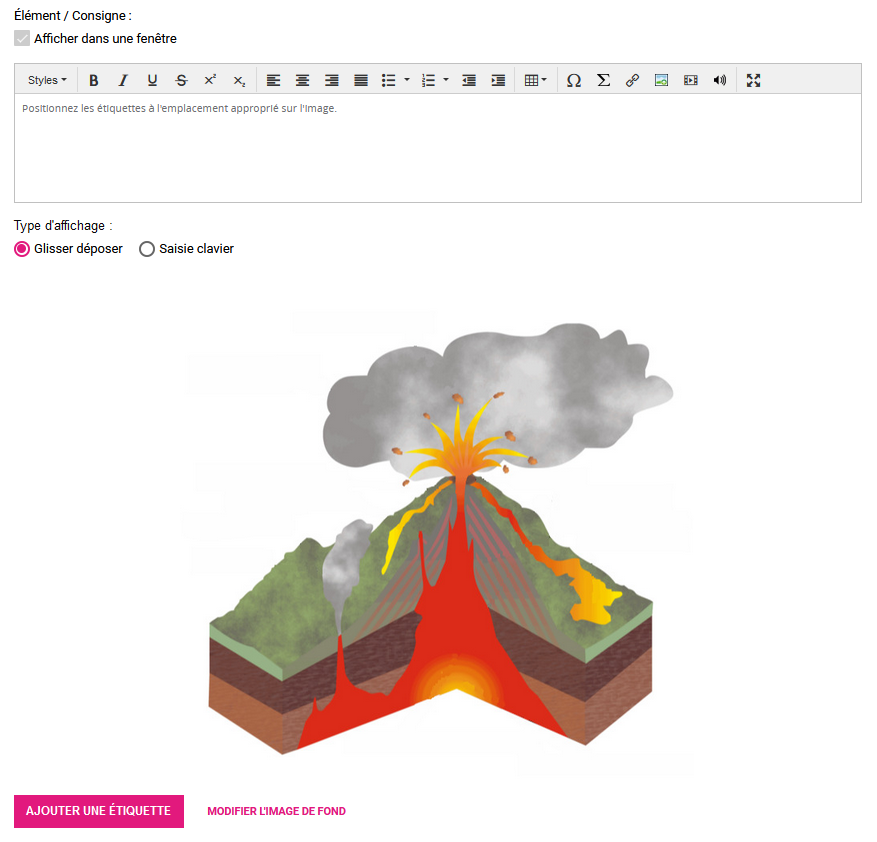Image resolution: width=877 pixels, height=842 pixels.
Task: Expand the editor to fullscreen
Action: [754, 80]
